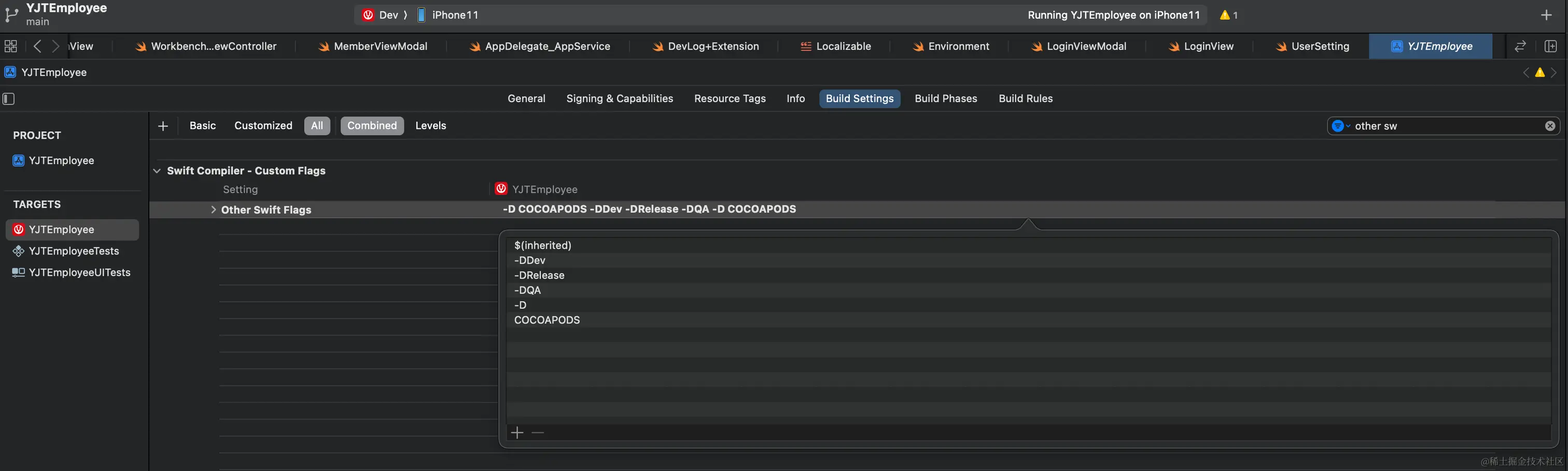Click the swap review arrows icon
The image size is (1568, 471).
1520,46
